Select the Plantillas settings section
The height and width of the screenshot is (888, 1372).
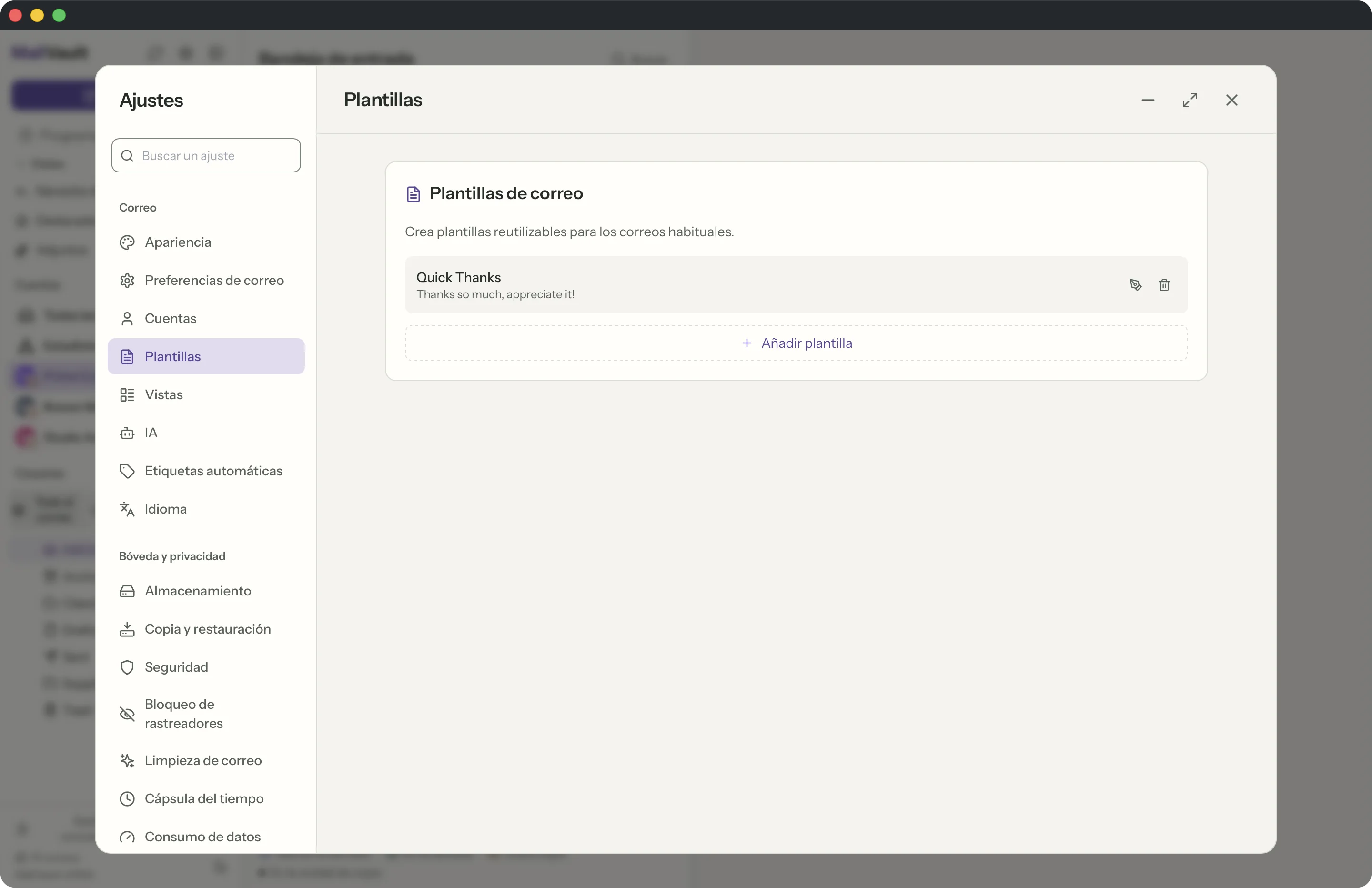[206, 356]
